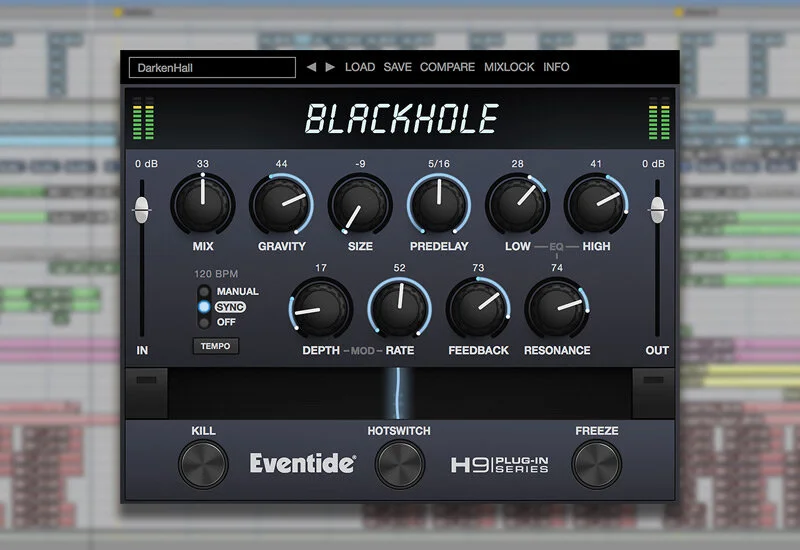Click the RESONANCE knob
Image resolution: width=800 pixels, height=550 pixels.
pyautogui.click(x=557, y=308)
